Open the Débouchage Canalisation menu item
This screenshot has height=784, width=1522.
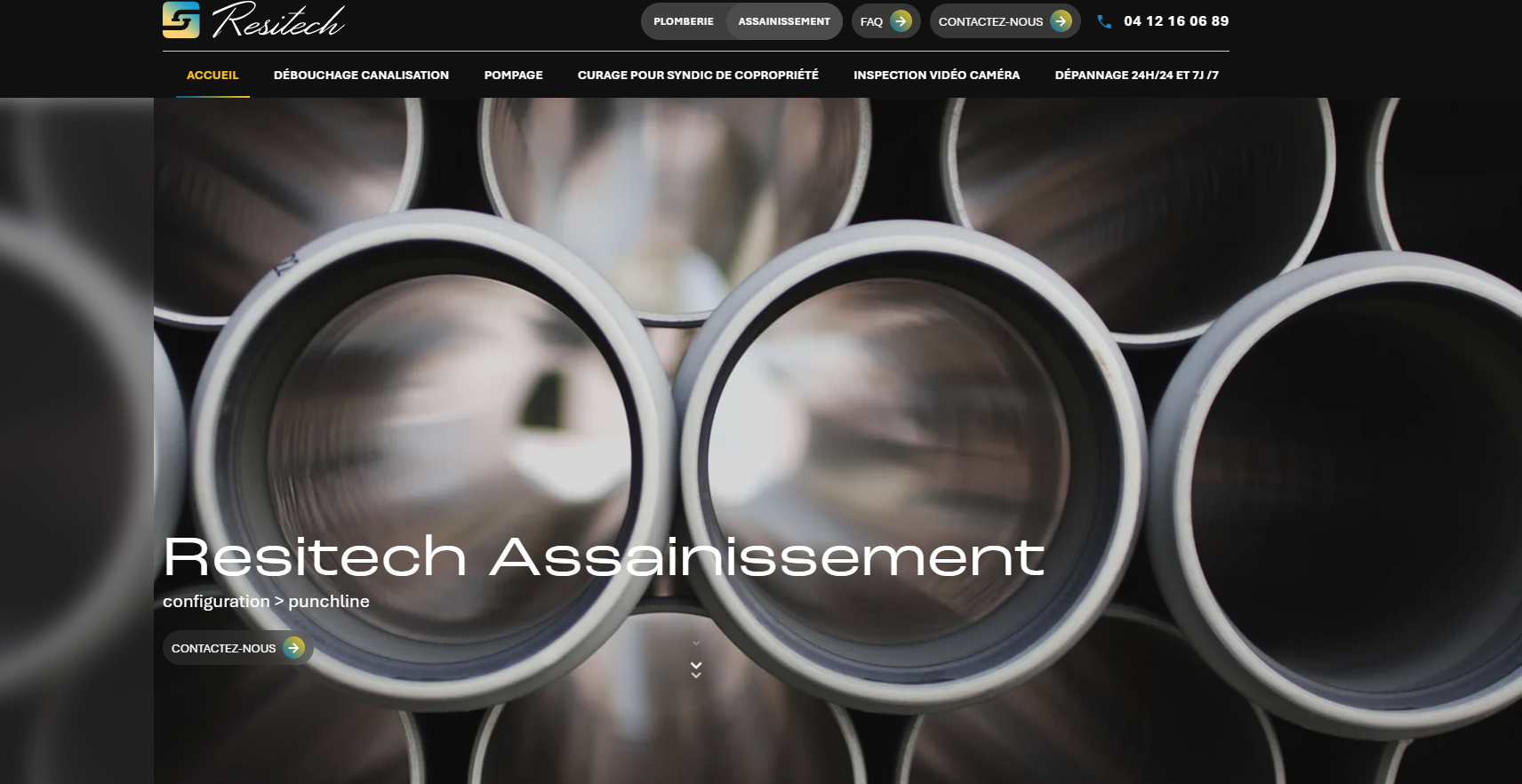click(361, 75)
